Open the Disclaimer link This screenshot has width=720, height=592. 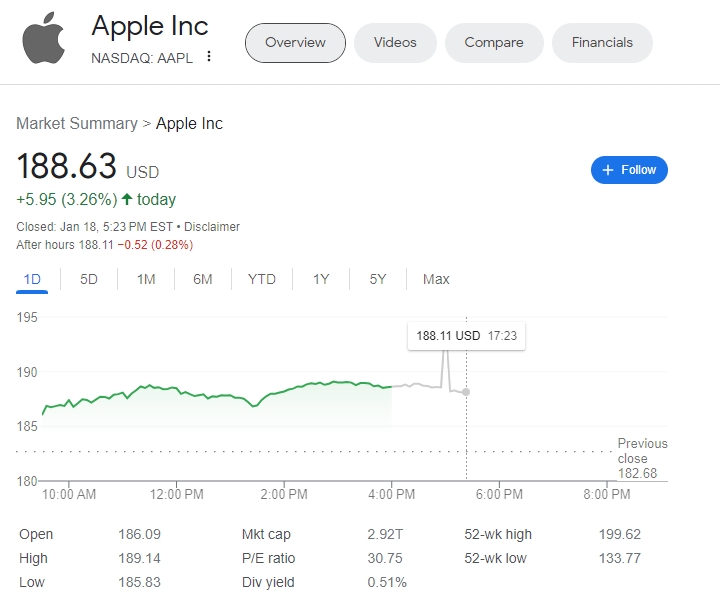point(212,227)
